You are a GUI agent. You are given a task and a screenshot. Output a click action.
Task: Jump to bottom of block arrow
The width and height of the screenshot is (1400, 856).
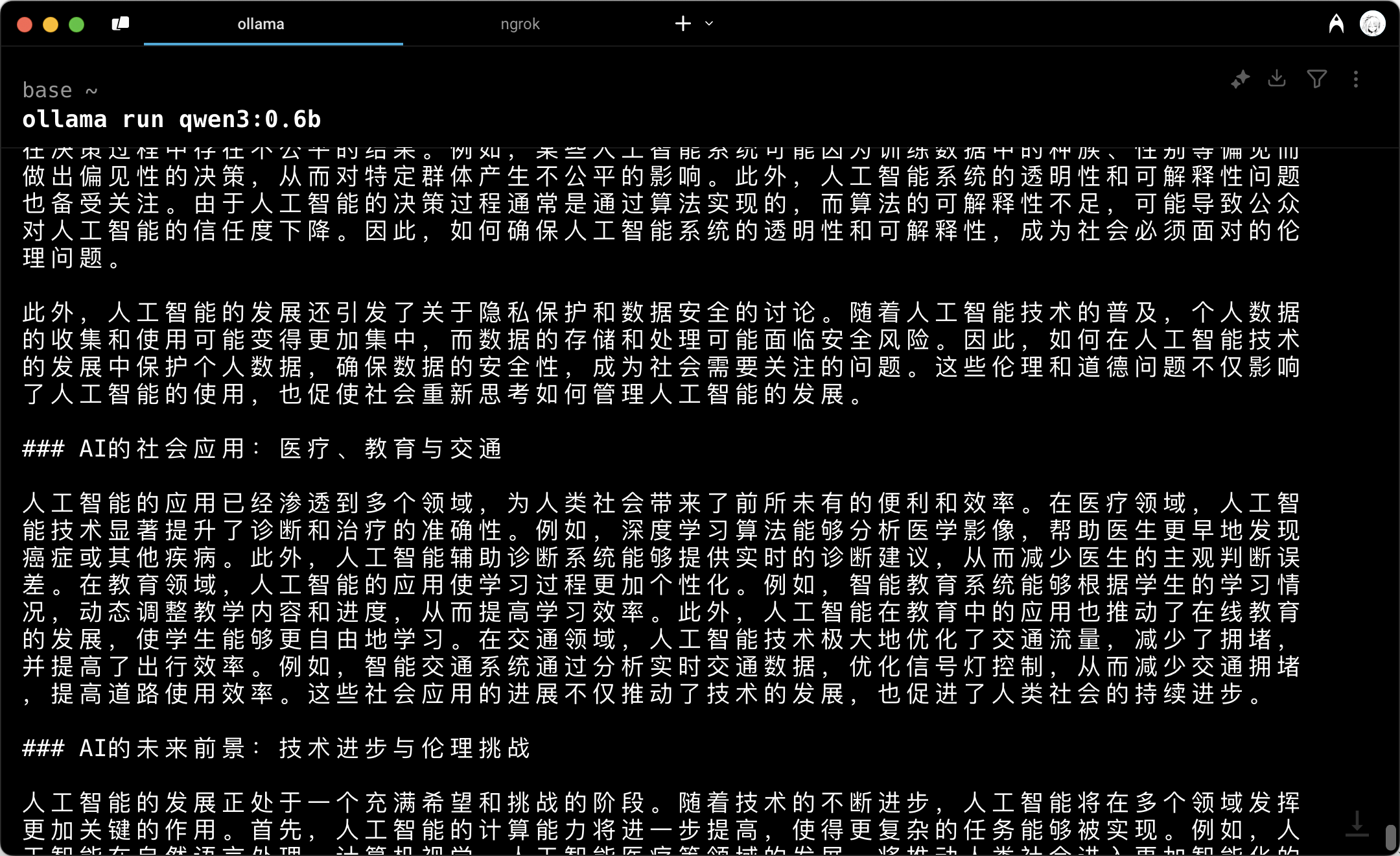(1357, 824)
